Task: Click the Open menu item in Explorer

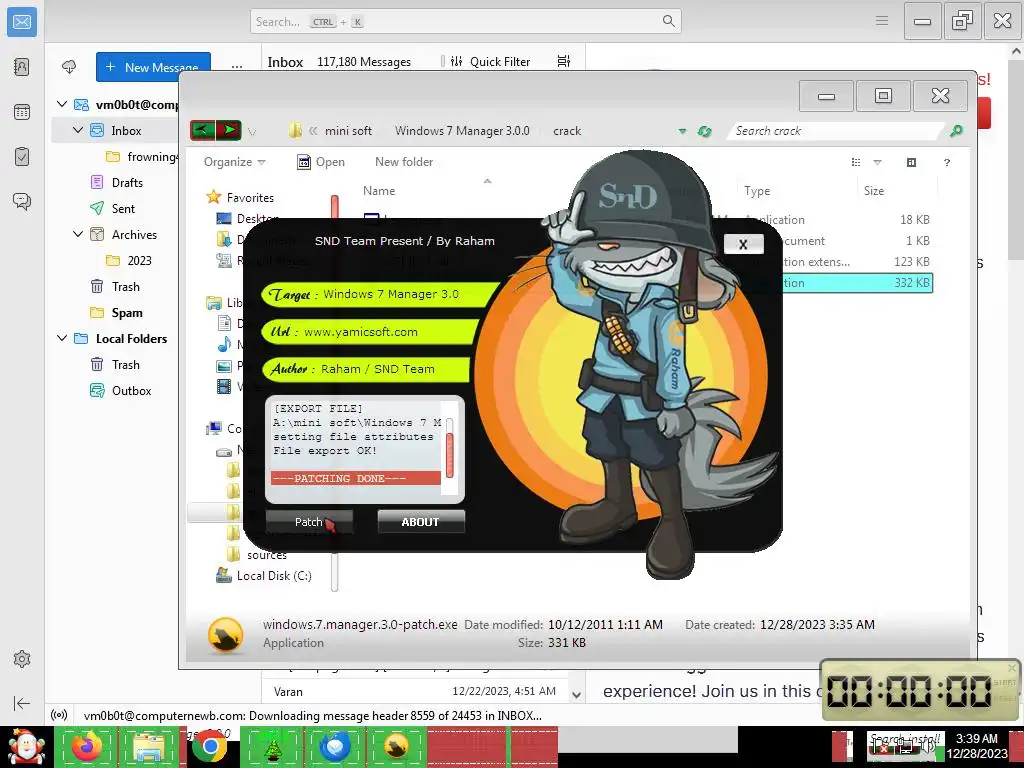Action: pyautogui.click(x=321, y=162)
